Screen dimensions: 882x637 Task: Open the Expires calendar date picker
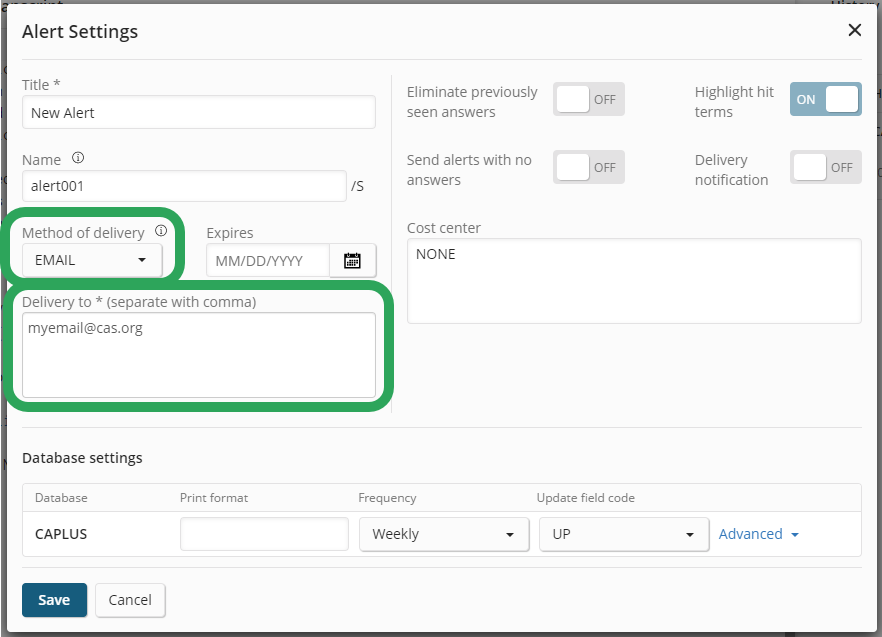pos(352,261)
